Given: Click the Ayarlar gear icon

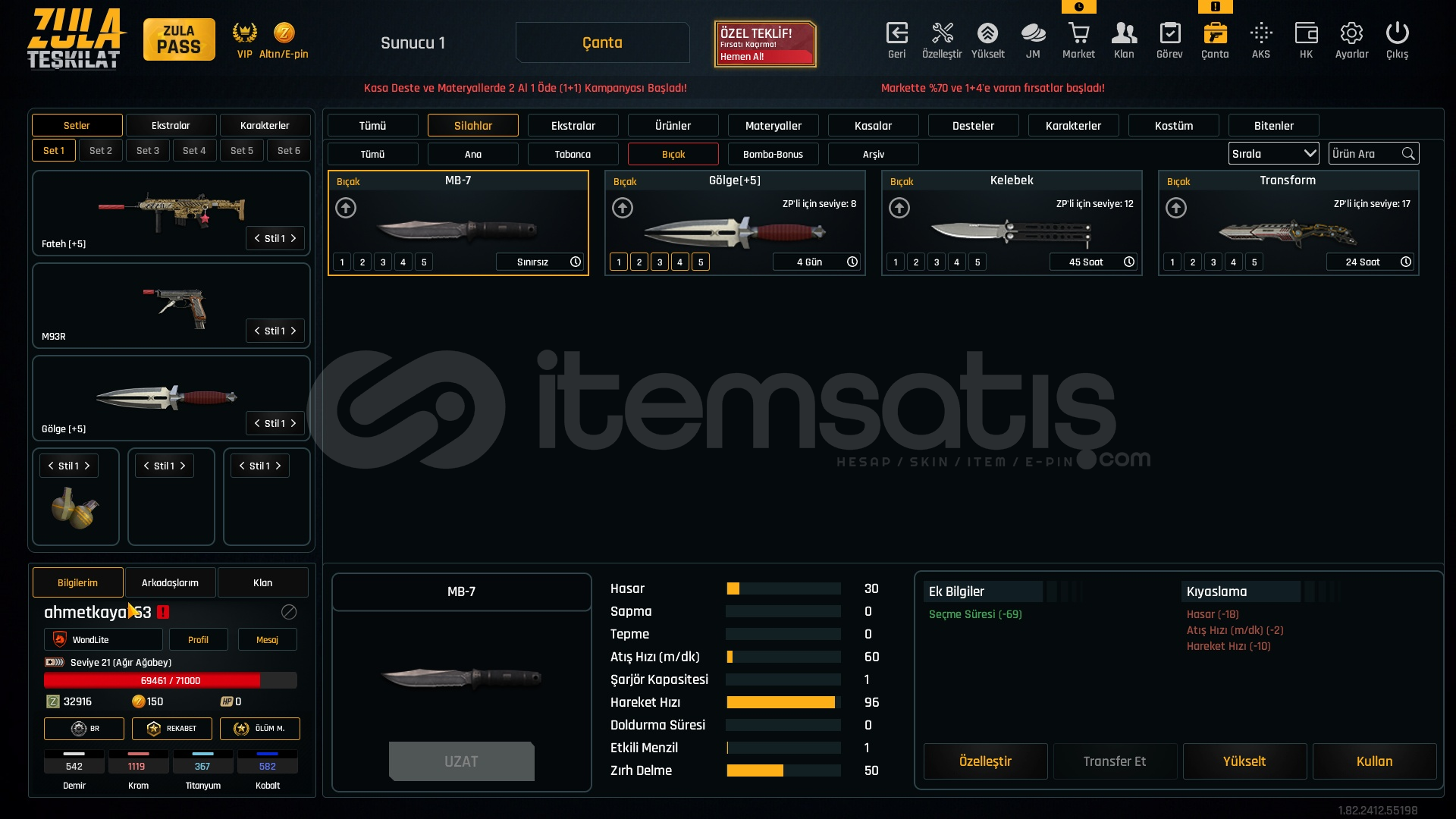Looking at the screenshot, I should point(1351,33).
